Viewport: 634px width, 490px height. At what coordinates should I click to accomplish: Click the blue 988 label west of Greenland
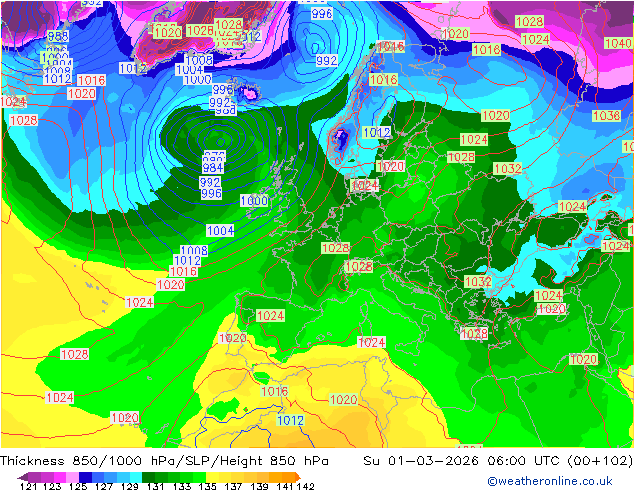(58, 36)
